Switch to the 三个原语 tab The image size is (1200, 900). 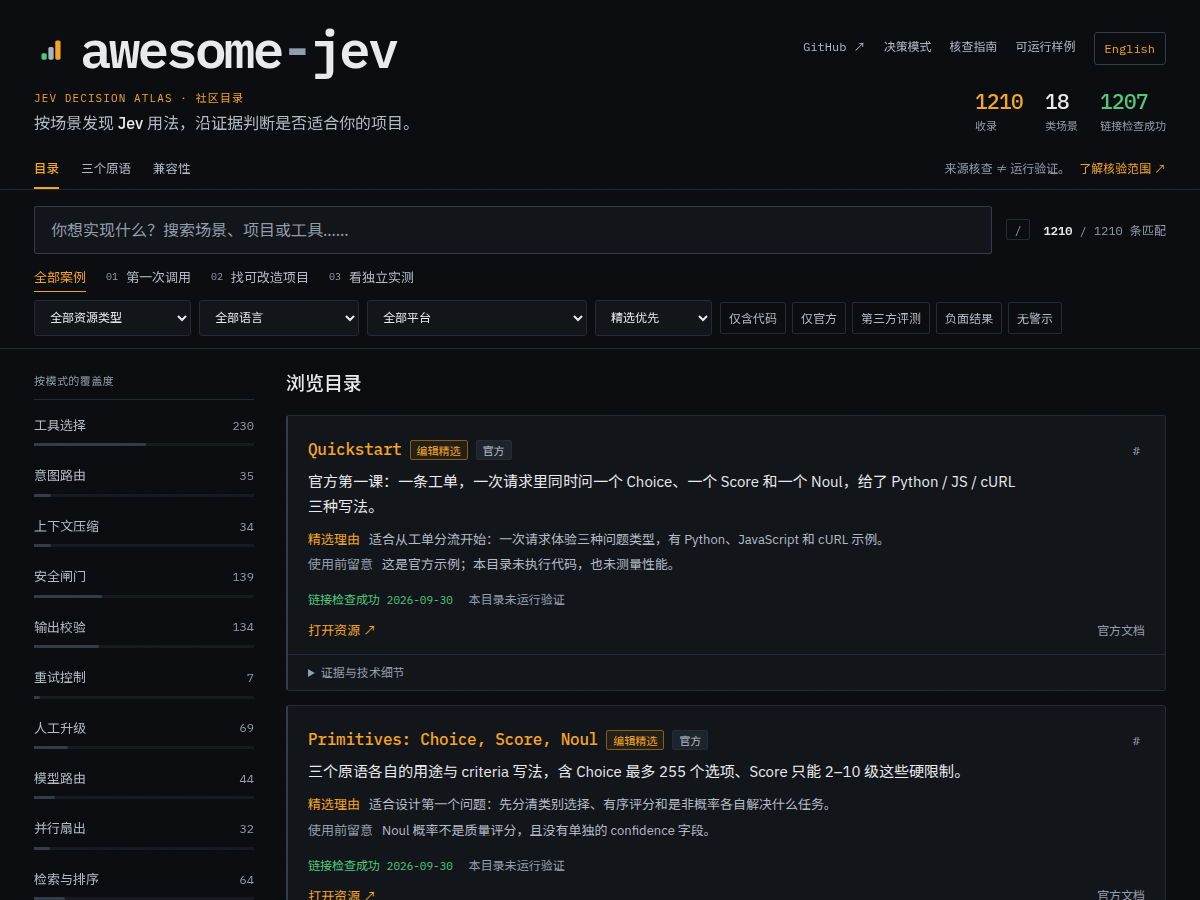pyautogui.click(x=106, y=169)
